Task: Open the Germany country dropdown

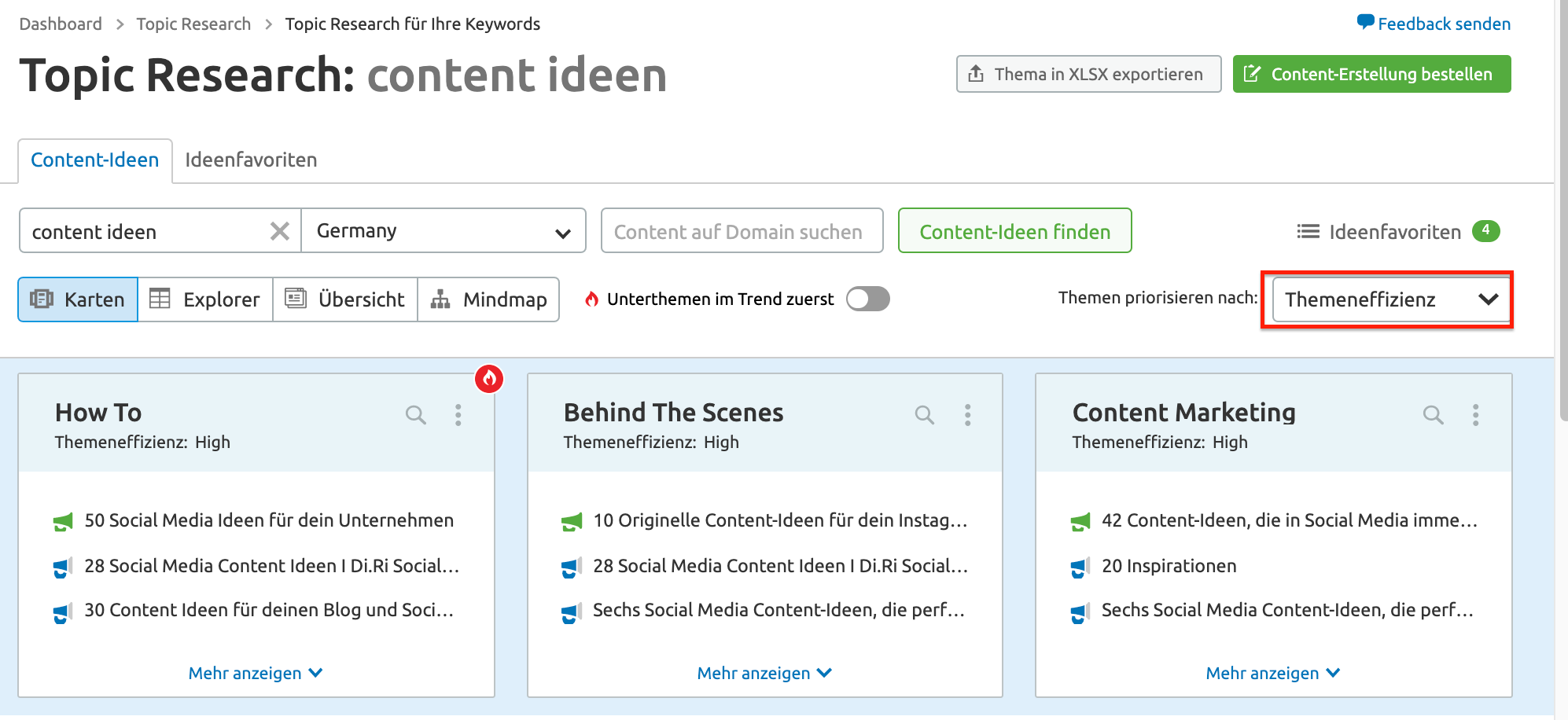Action: pos(444,230)
